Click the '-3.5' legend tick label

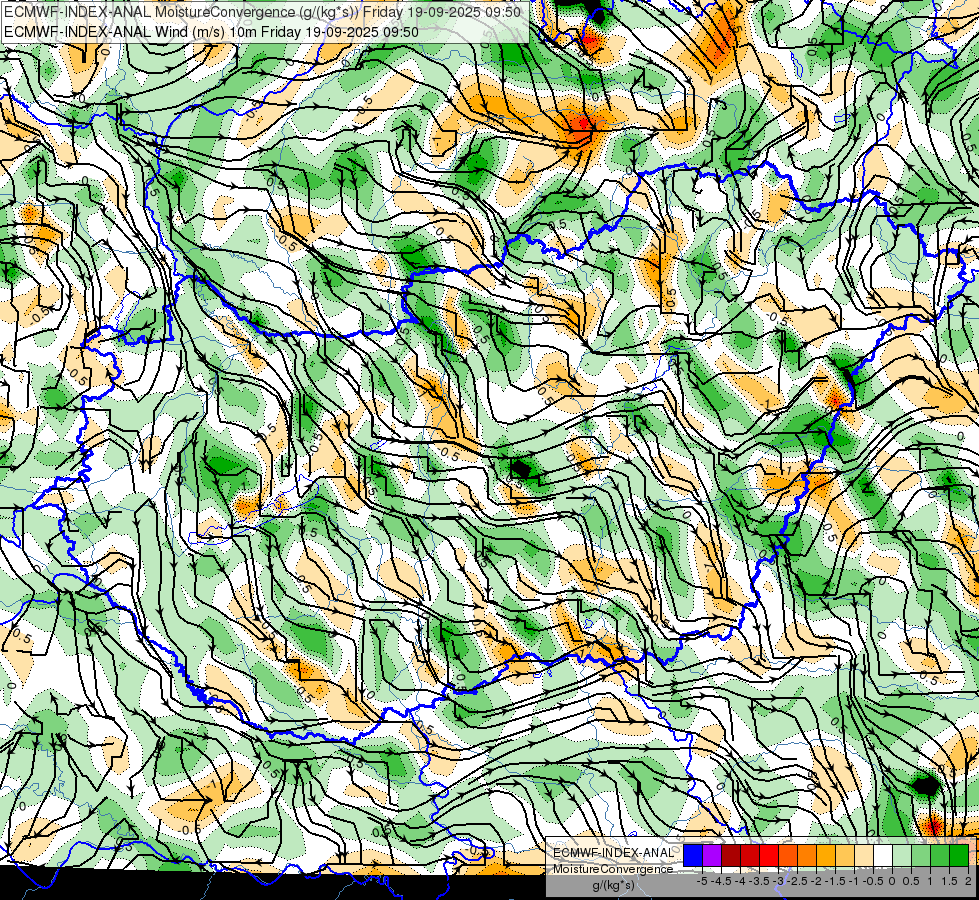[759, 881]
